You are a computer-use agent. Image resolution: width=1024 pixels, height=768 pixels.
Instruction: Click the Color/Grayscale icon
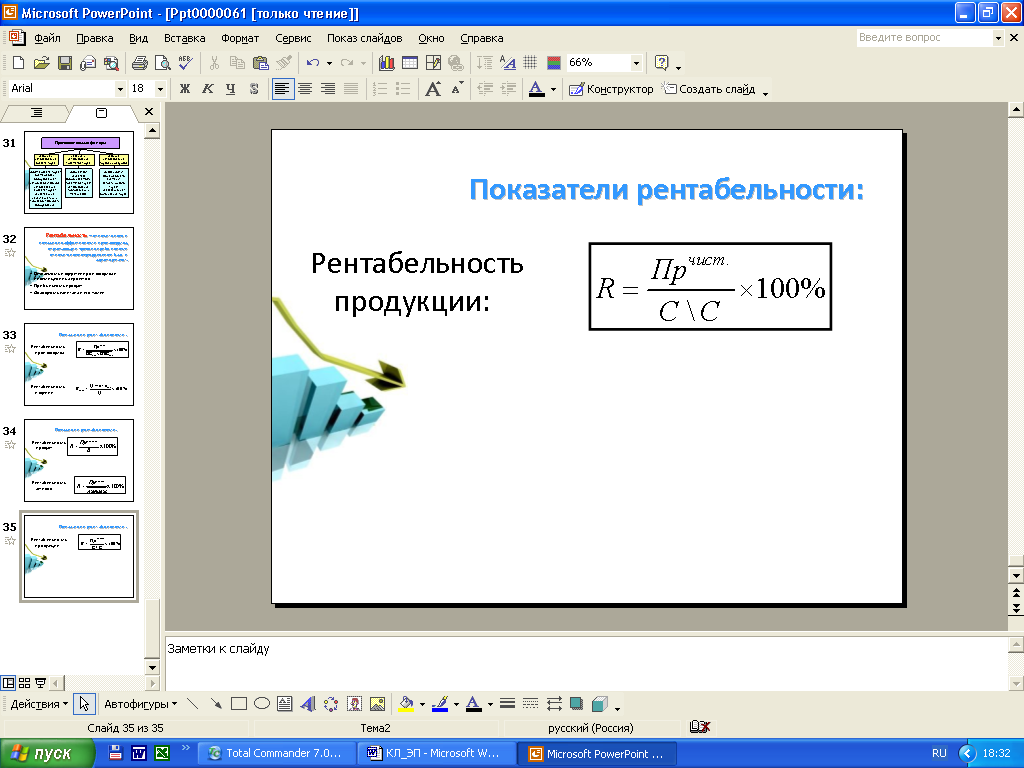coord(554,63)
